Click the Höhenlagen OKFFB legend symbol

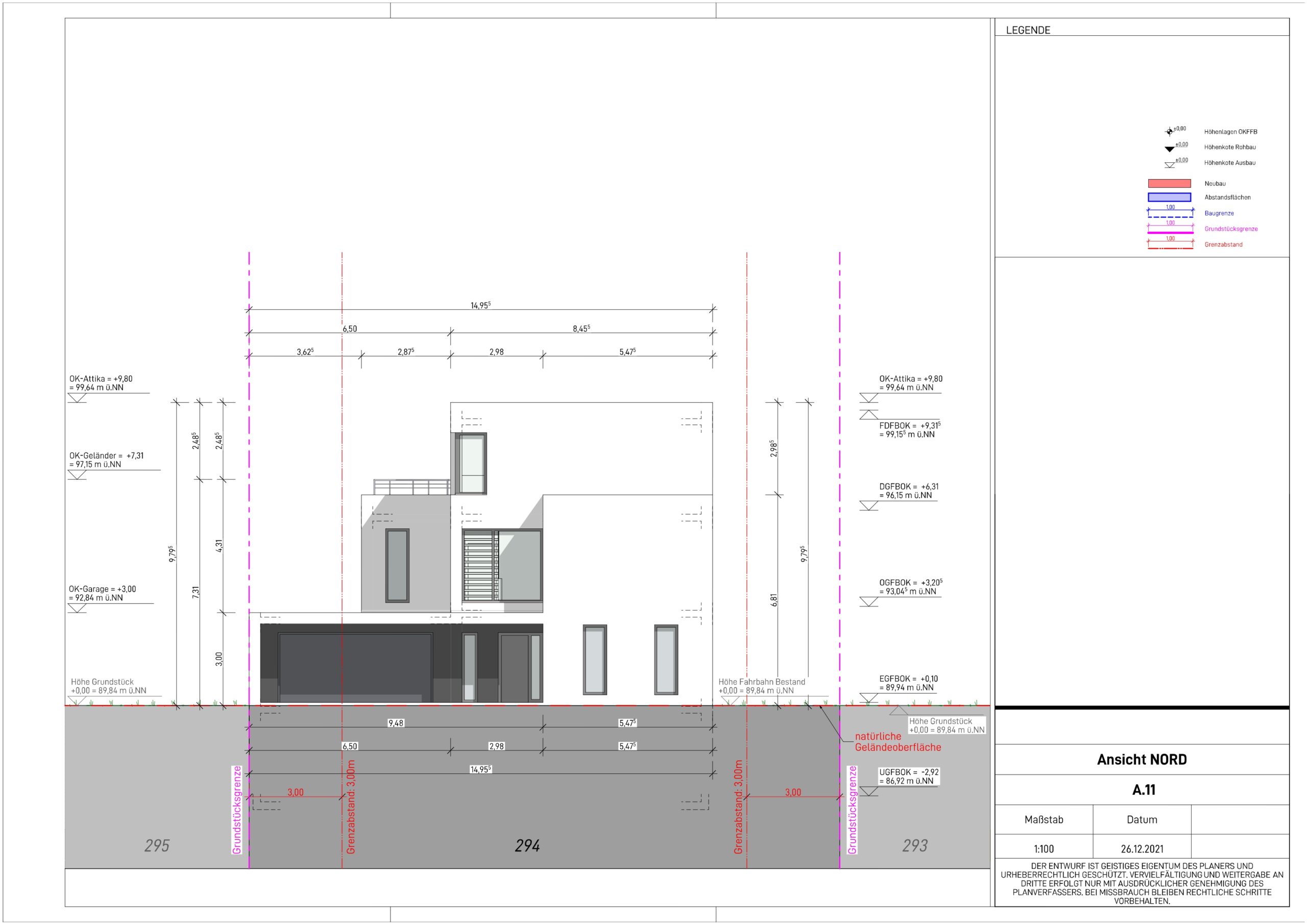(1169, 132)
